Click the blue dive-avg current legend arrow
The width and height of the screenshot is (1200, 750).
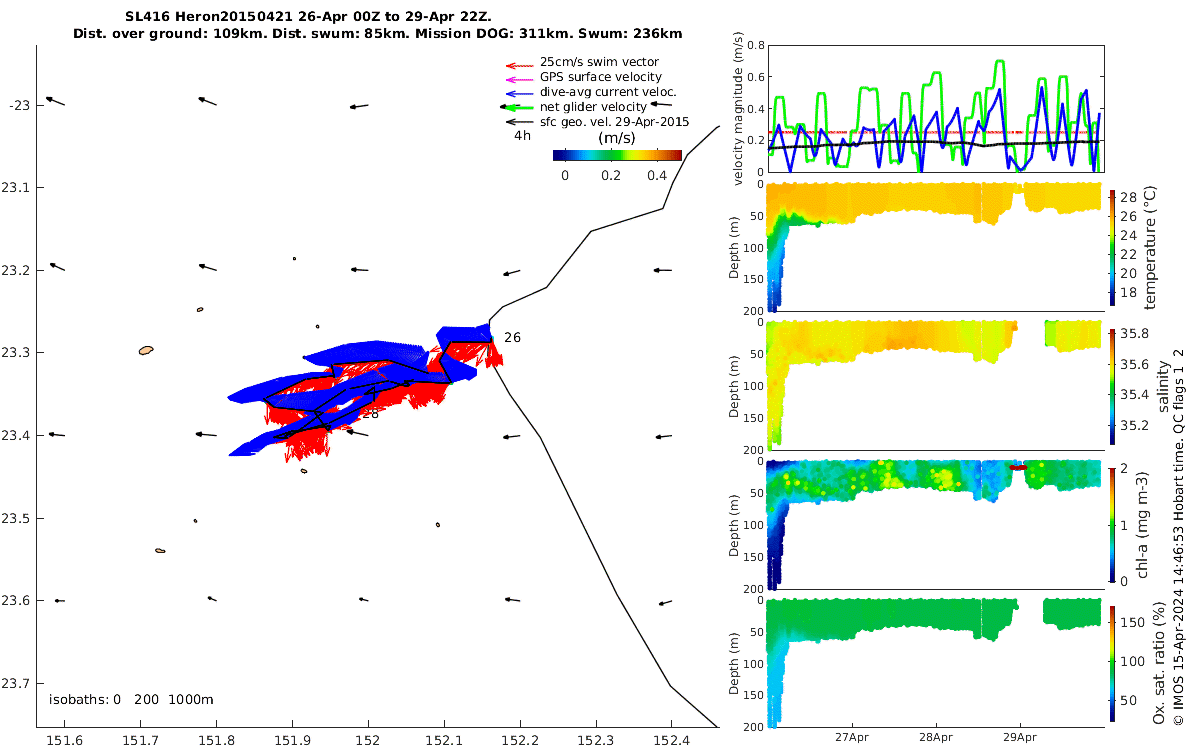(518, 92)
